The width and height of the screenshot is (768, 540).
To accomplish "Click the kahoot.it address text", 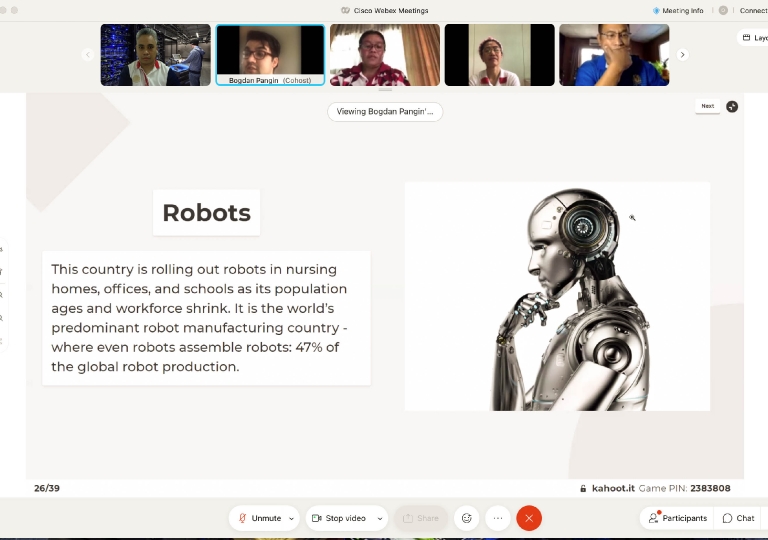I will (613, 488).
